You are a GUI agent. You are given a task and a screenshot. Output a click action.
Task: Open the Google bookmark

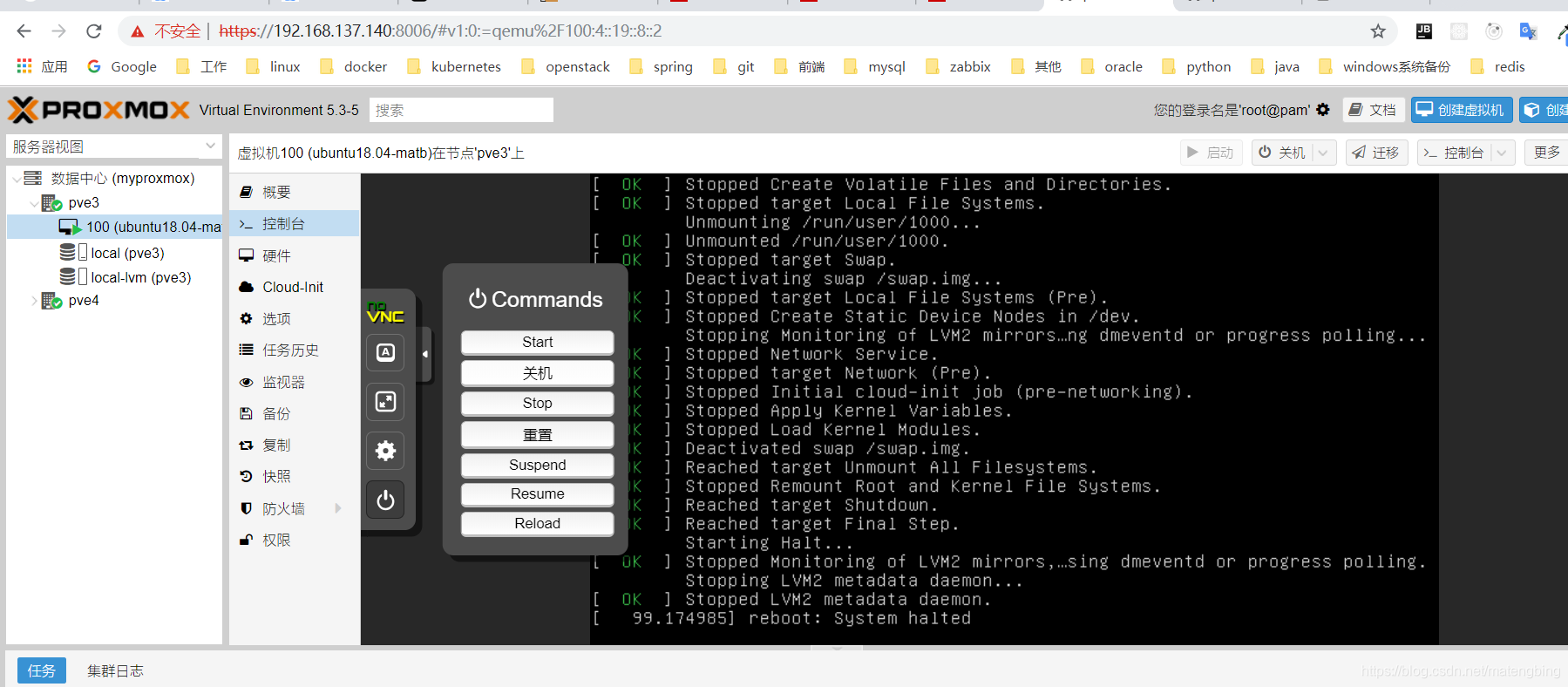[x=122, y=66]
